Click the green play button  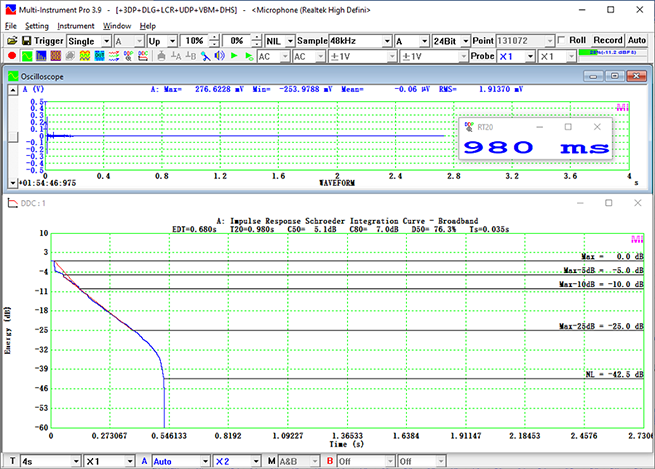(234, 57)
